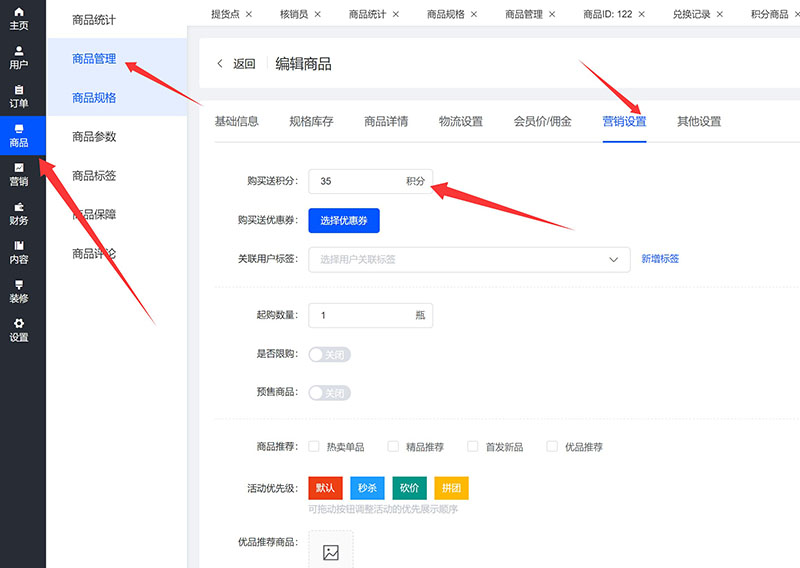This screenshot has height=568, width=800.
Task: Select the orange 拼团 priority tag
Action: pyautogui.click(x=451, y=488)
